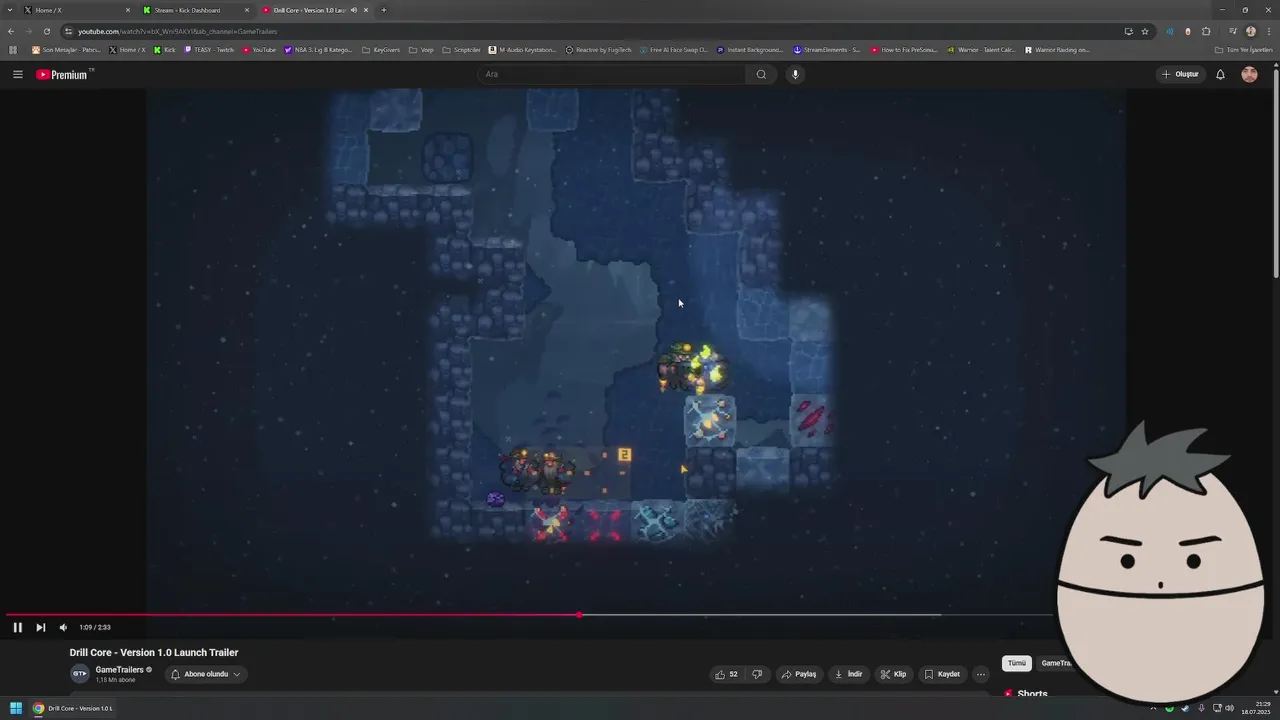1280x720 pixels.
Task: Open the GameTrailers channel name
Action: [x=119, y=670]
